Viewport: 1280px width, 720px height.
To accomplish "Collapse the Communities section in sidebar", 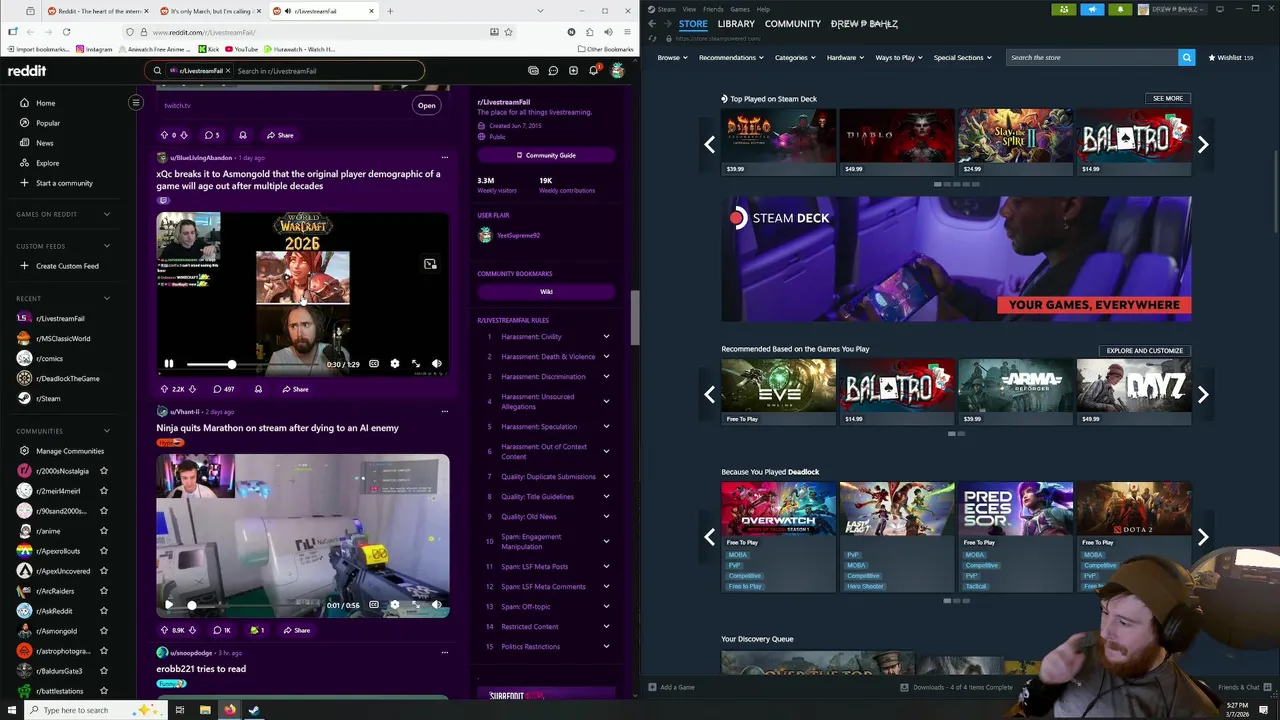I will 106,431.
